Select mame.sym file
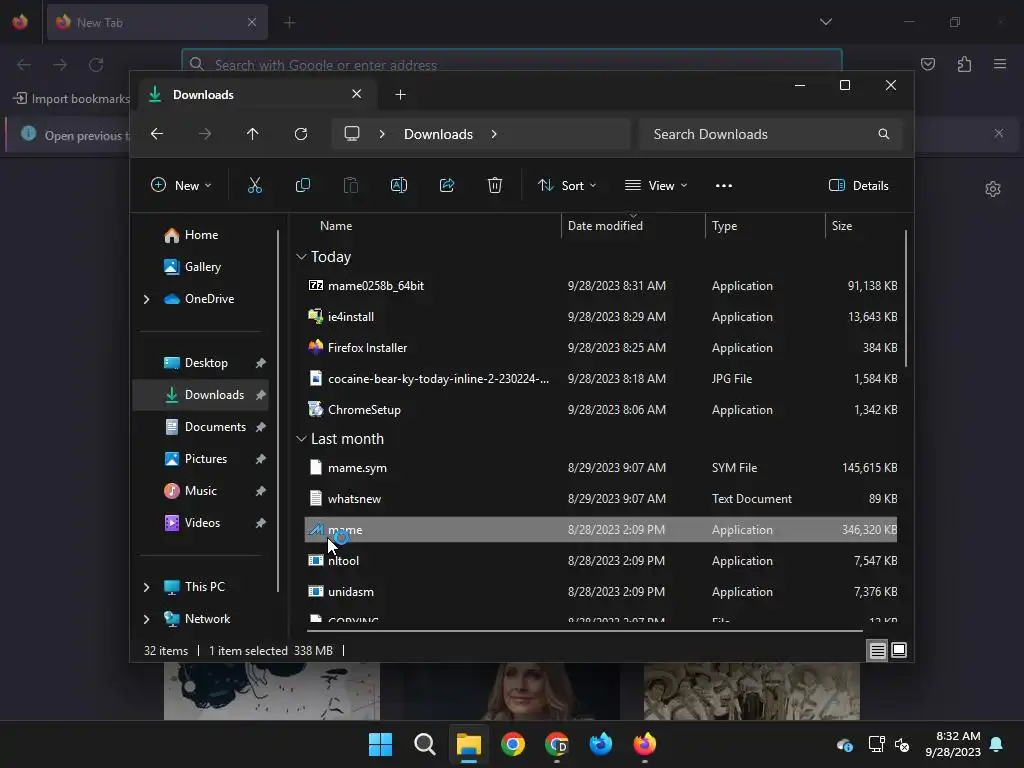1024x768 pixels. point(601,468)
